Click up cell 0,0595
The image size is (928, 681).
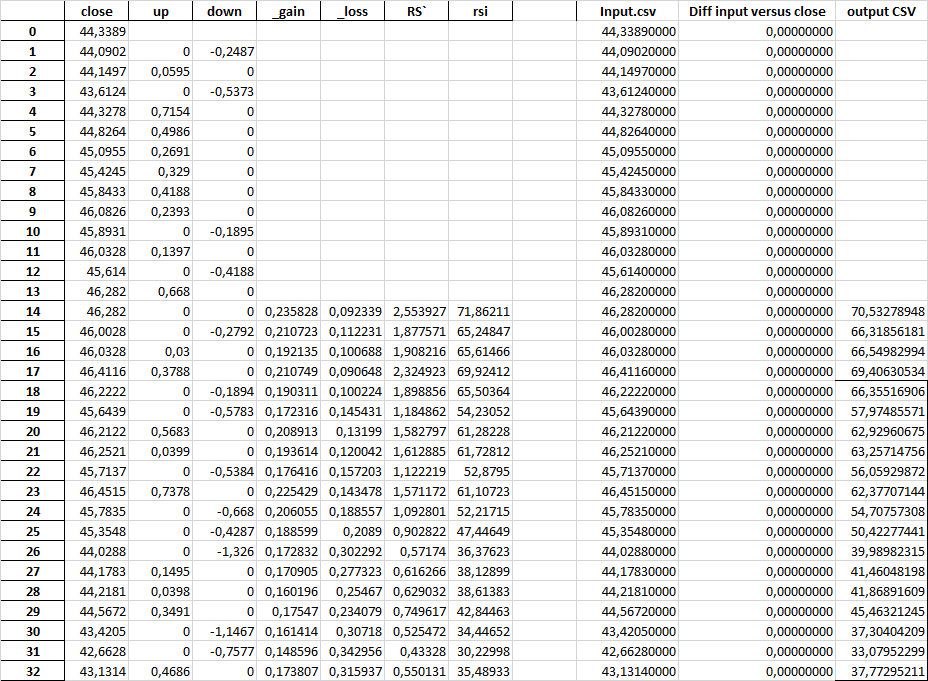tap(160, 72)
